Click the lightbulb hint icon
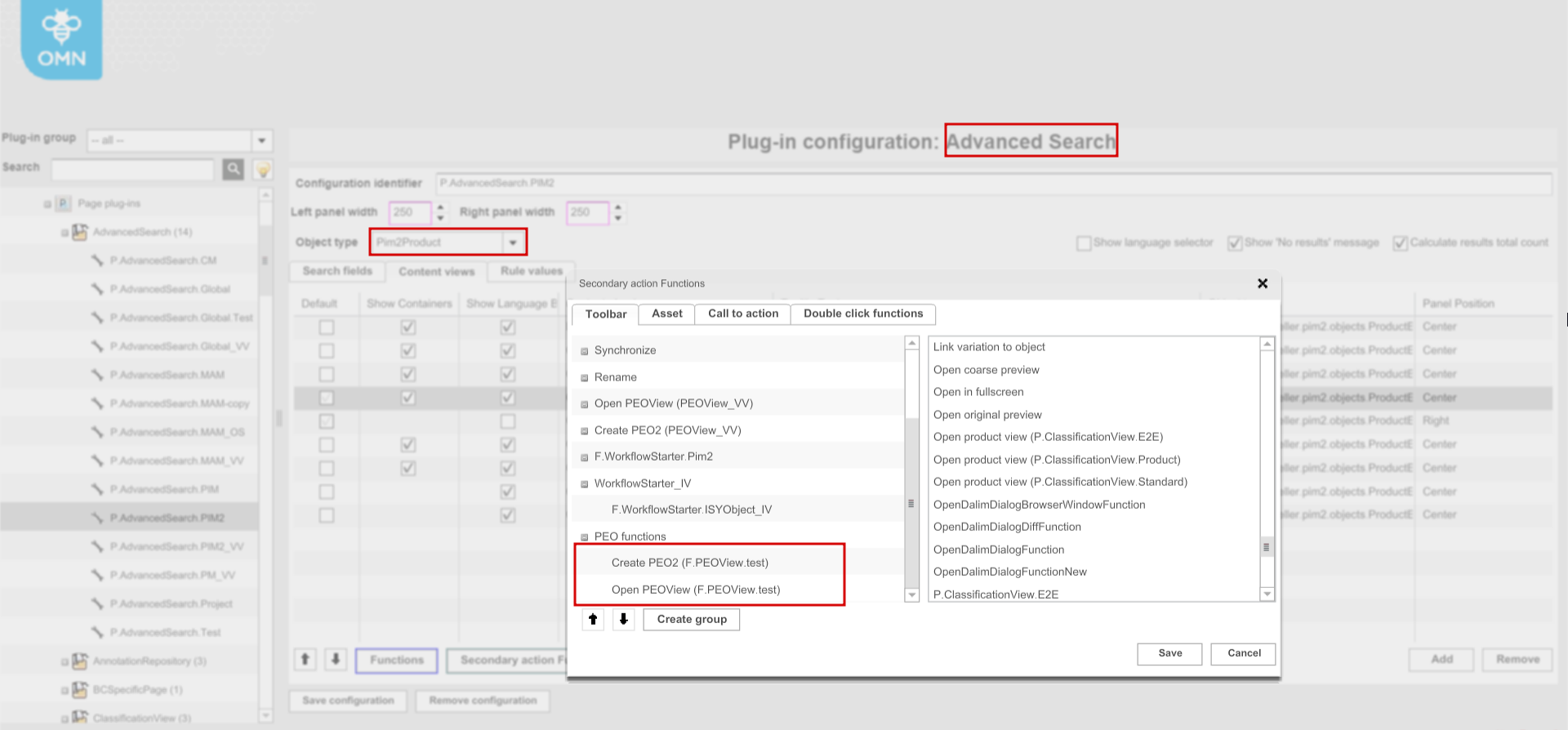The width and height of the screenshot is (1568, 730). pyautogui.click(x=263, y=170)
